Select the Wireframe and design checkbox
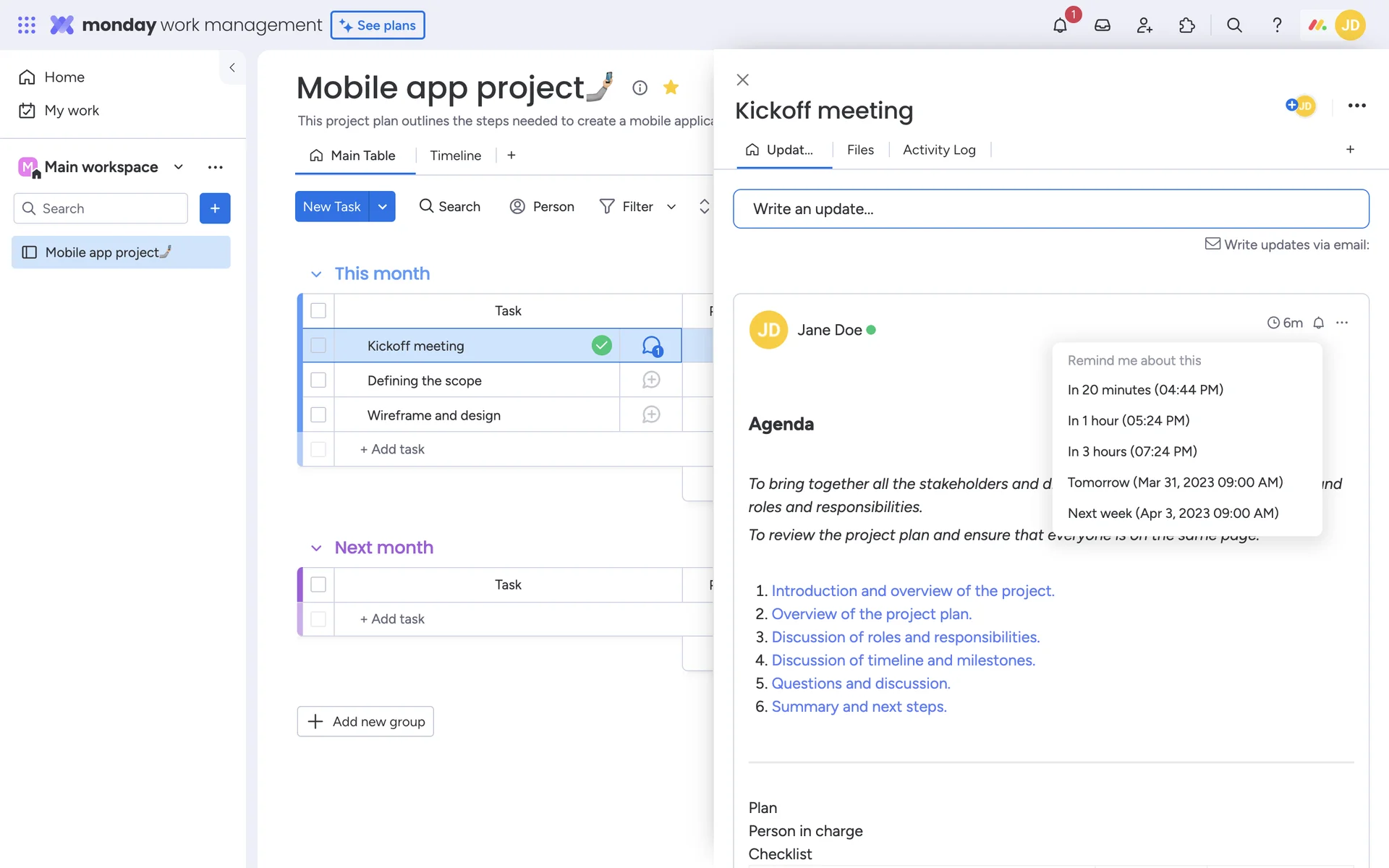 click(318, 414)
